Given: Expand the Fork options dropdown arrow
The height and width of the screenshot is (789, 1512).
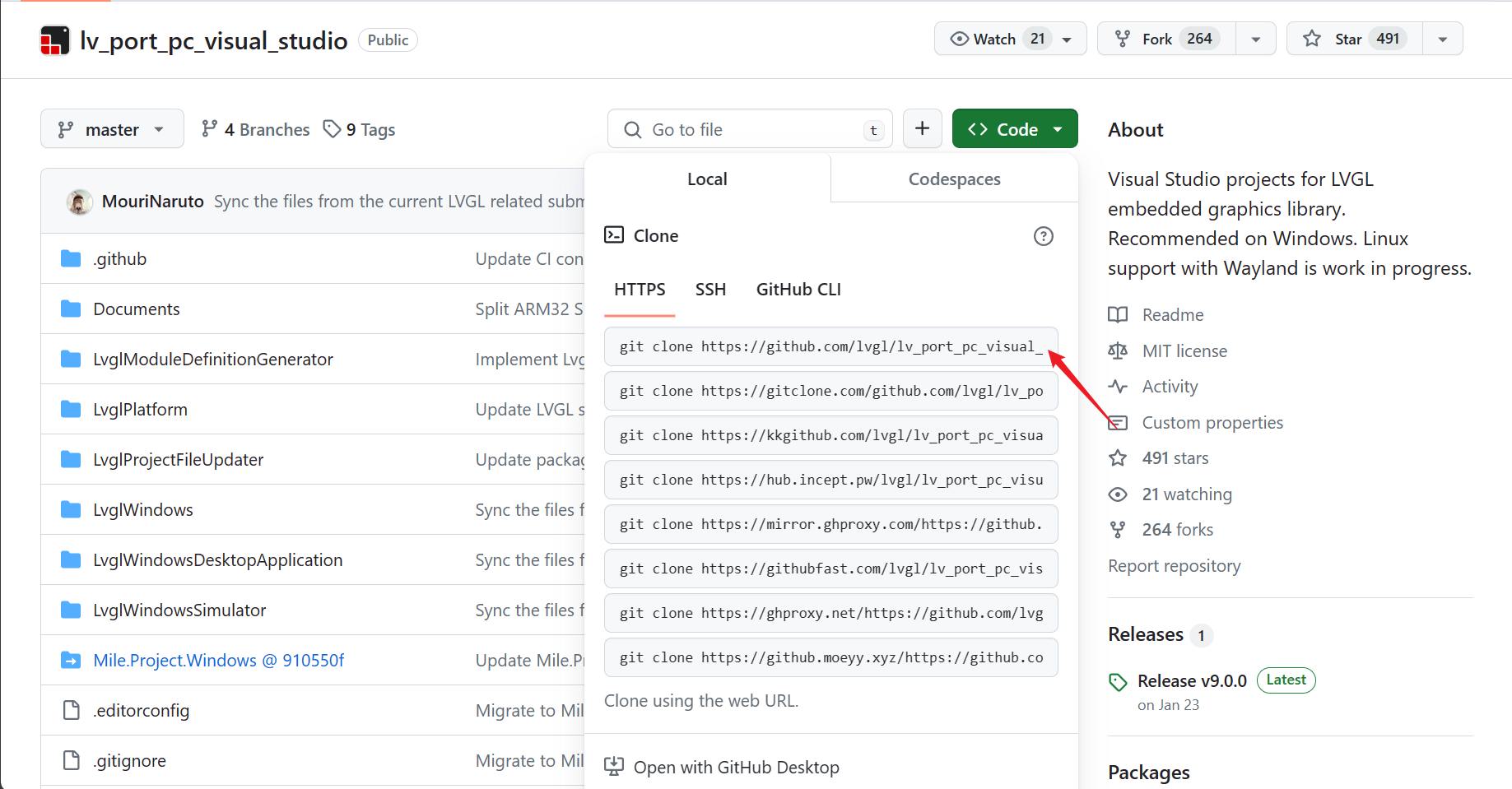Looking at the screenshot, I should (1256, 39).
